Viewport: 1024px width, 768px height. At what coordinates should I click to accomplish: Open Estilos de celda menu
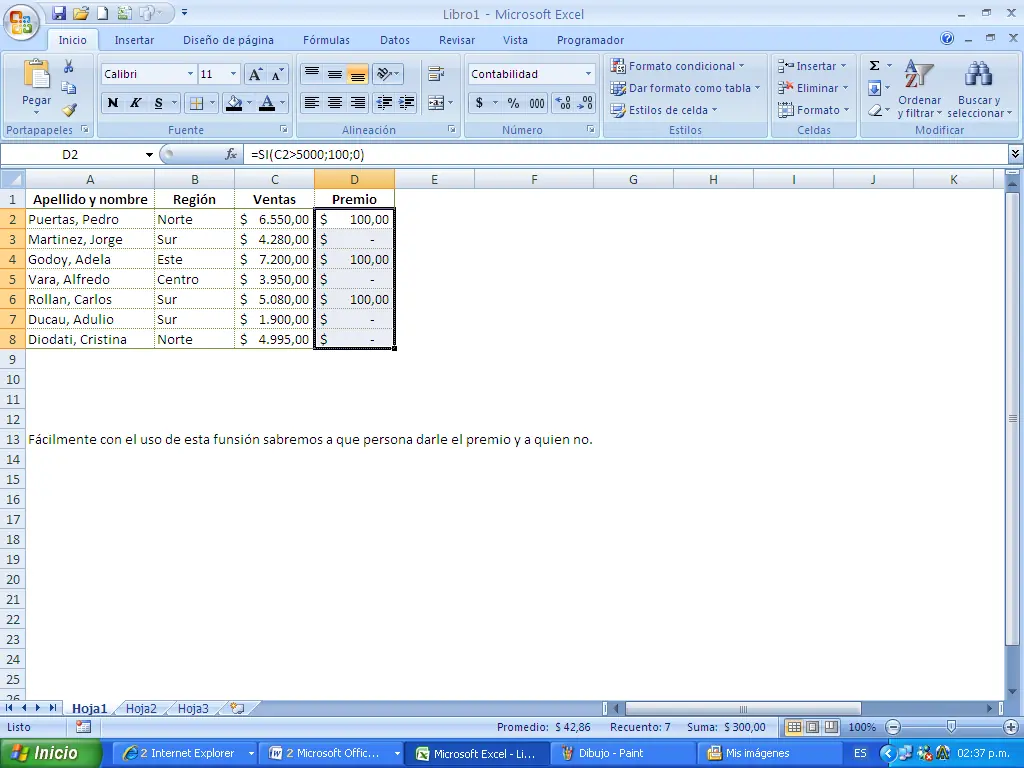(664, 110)
